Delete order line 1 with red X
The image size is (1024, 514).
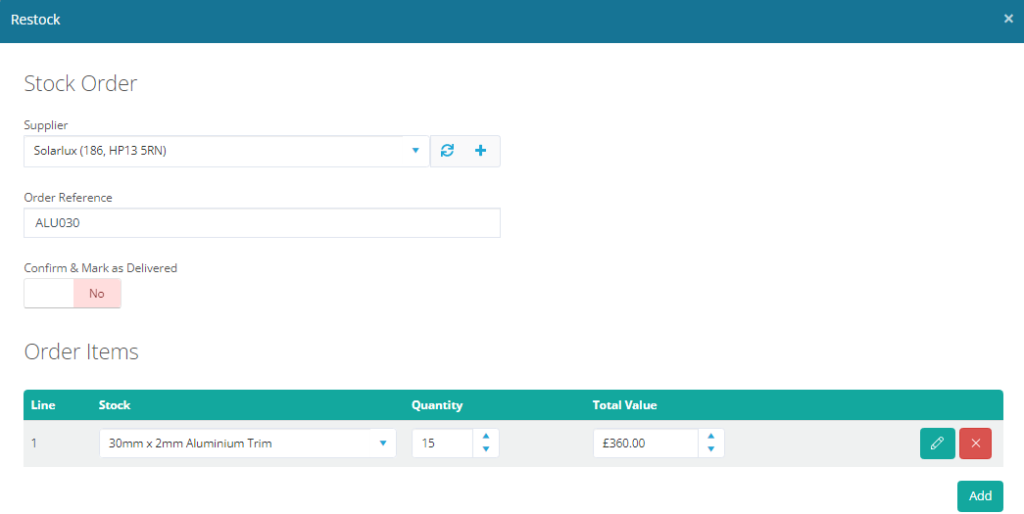click(x=975, y=443)
